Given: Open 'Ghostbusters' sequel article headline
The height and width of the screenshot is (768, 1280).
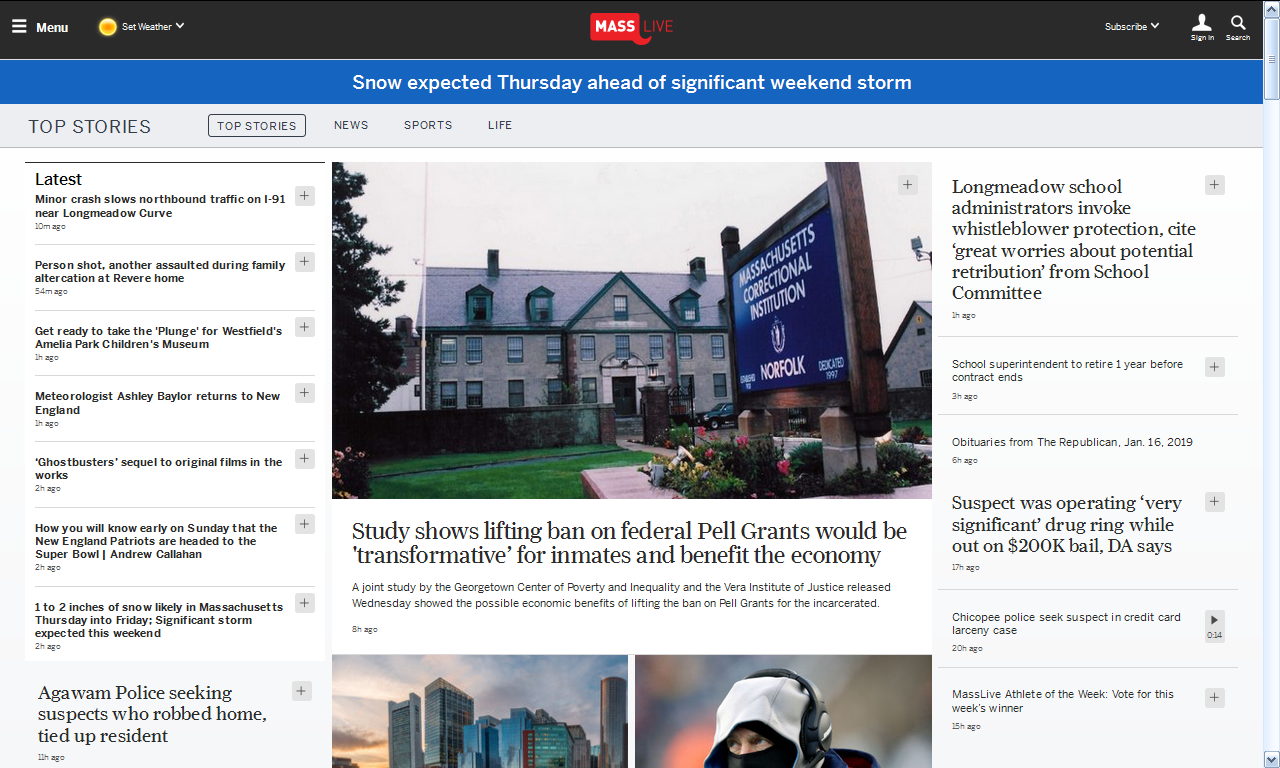Looking at the screenshot, I should [x=159, y=469].
